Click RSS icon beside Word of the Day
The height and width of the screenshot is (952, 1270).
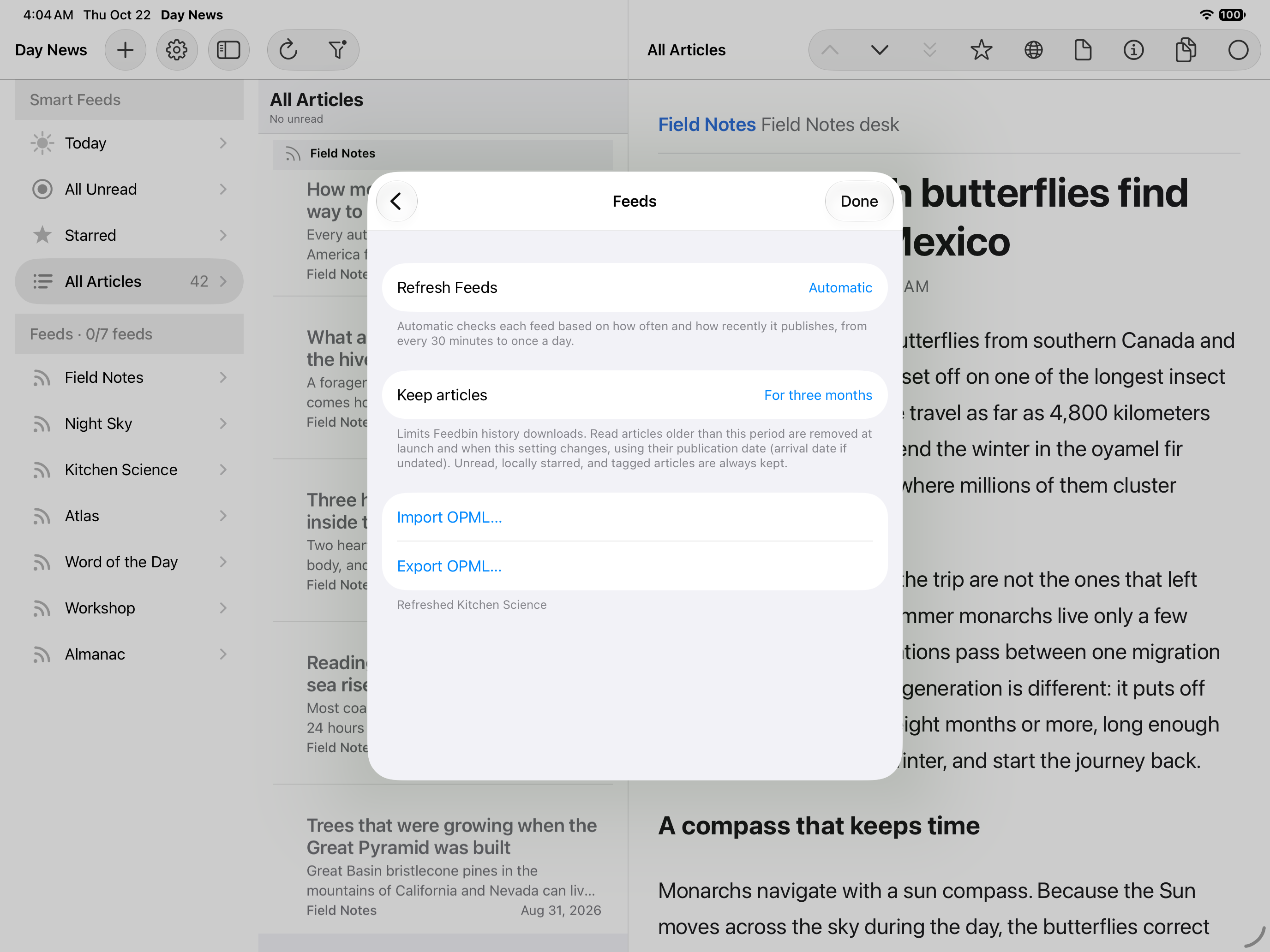pyautogui.click(x=42, y=562)
